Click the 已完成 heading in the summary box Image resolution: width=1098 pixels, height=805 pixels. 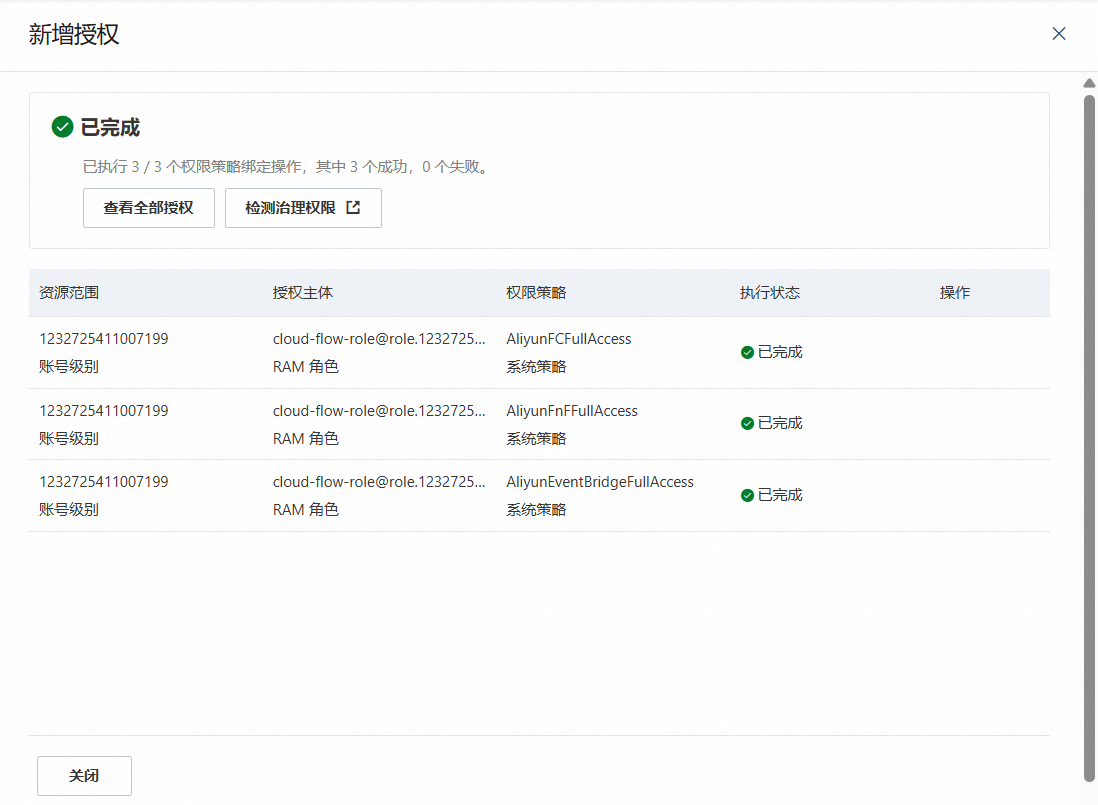pos(111,127)
